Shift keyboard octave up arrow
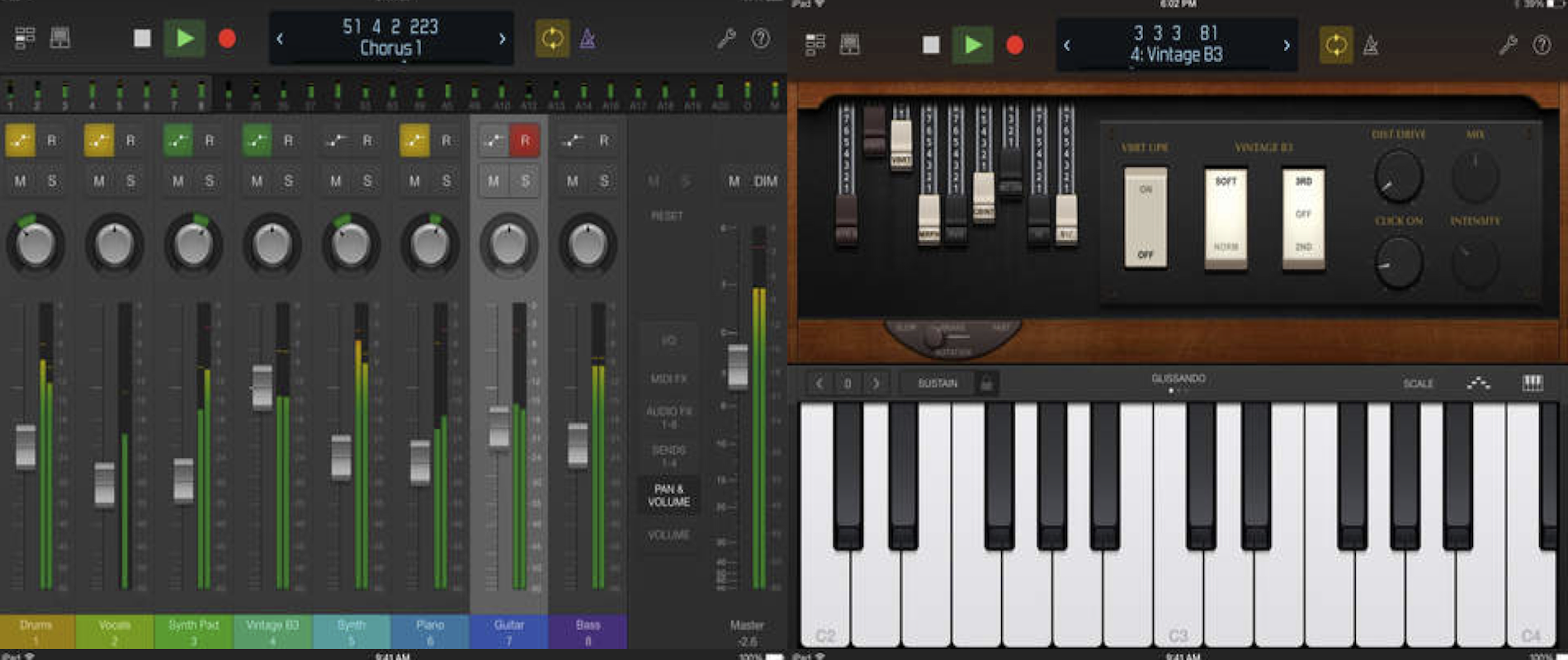 coord(876,384)
